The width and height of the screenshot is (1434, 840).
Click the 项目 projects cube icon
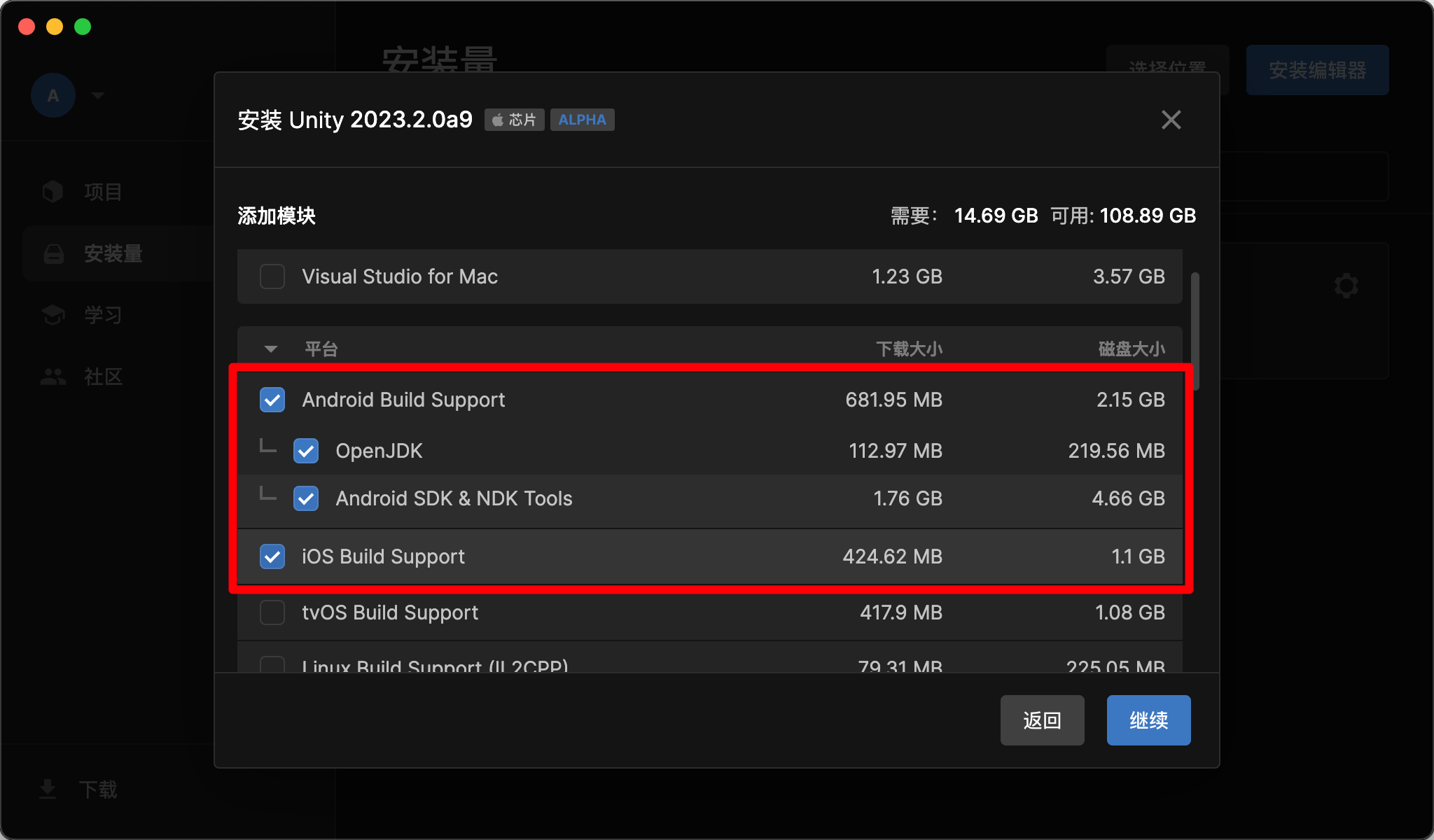pos(53,191)
